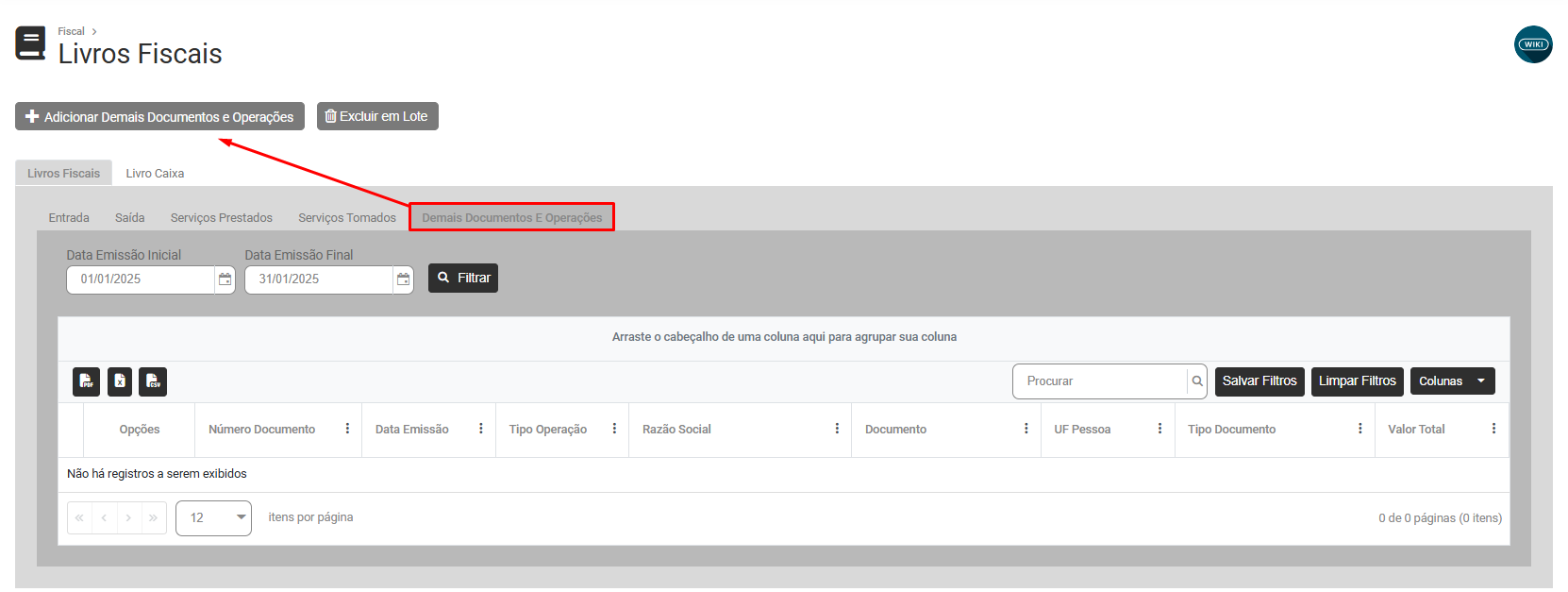The image size is (1568, 592).
Task: Open the WIKI help icon
Action: 1532,44
